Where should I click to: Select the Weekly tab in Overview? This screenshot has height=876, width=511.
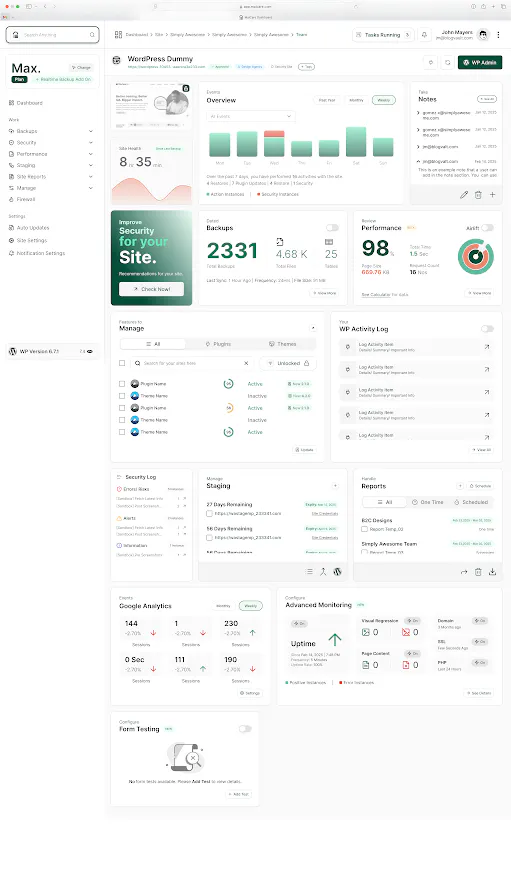point(384,100)
